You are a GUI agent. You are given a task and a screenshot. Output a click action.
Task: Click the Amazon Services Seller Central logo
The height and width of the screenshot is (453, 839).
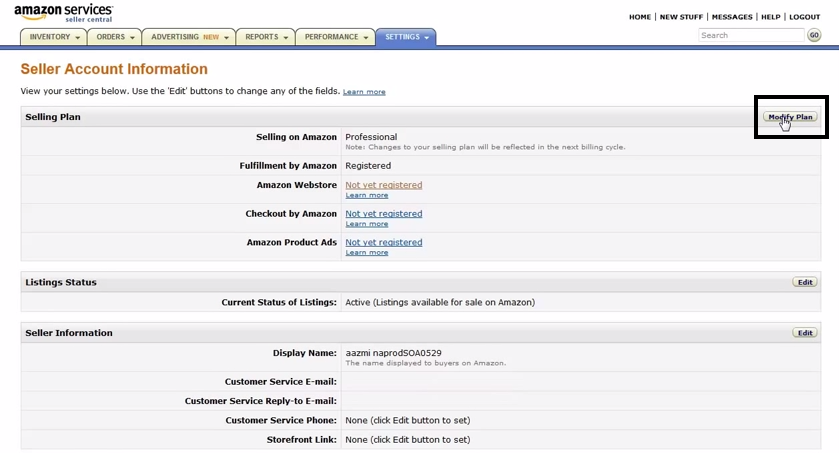tap(64, 13)
